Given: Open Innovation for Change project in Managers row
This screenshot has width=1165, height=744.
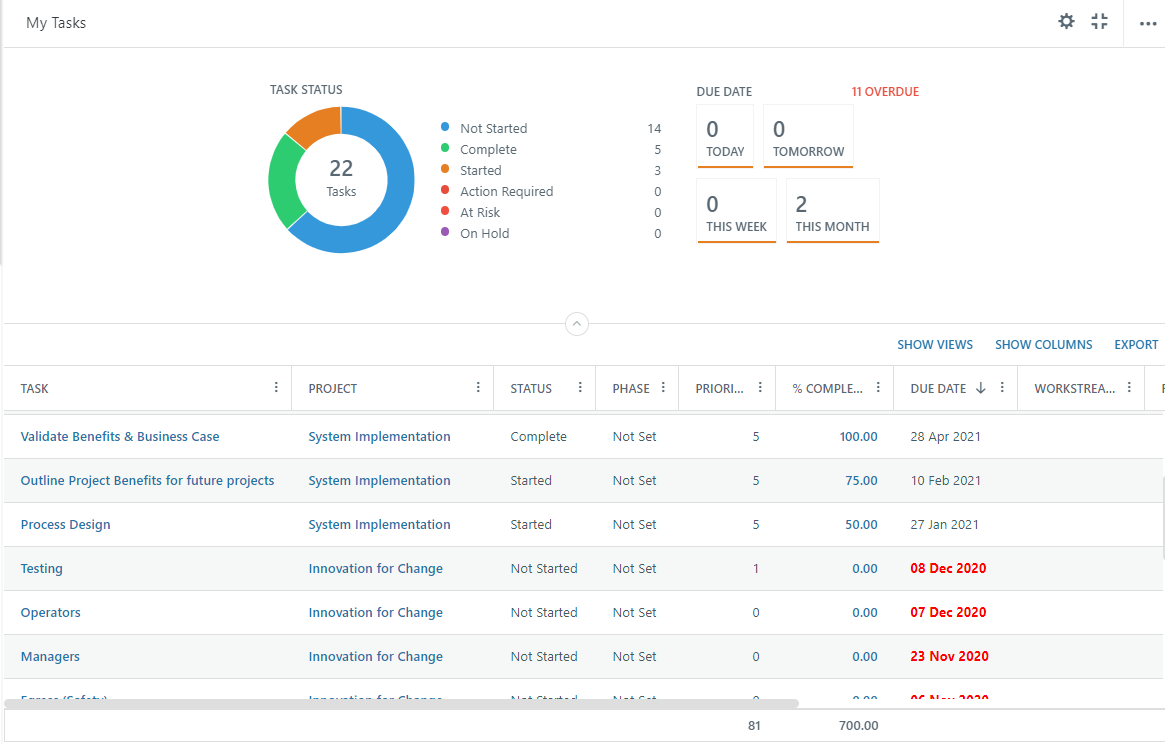Looking at the screenshot, I should tap(375, 657).
